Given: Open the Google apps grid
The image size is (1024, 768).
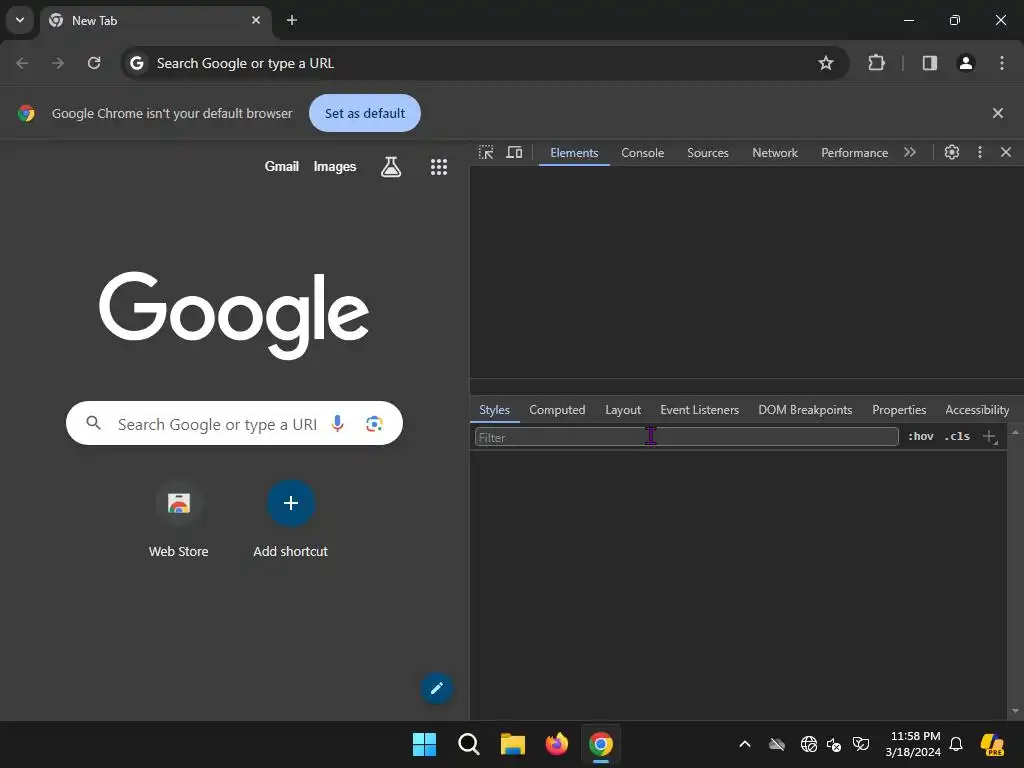Looking at the screenshot, I should (x=439, y=167).
